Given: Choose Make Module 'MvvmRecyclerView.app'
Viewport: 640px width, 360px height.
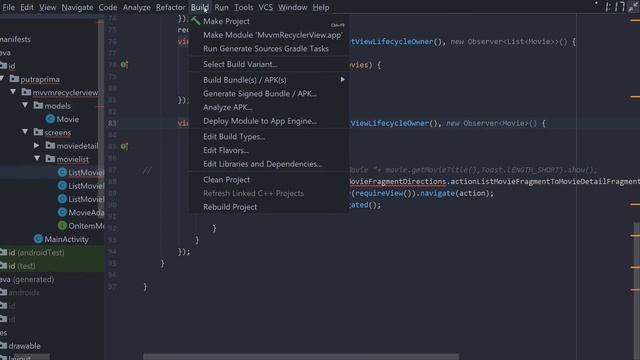Looking at the screenshot, I should (x=269, y=35).
